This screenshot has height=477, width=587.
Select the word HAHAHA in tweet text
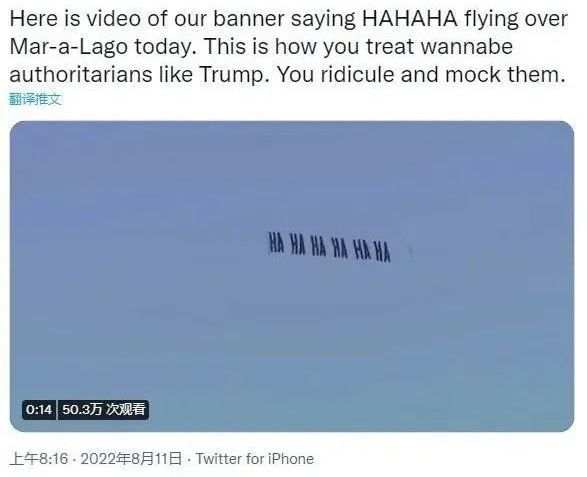pyautogui.click(x=410, y=19)
